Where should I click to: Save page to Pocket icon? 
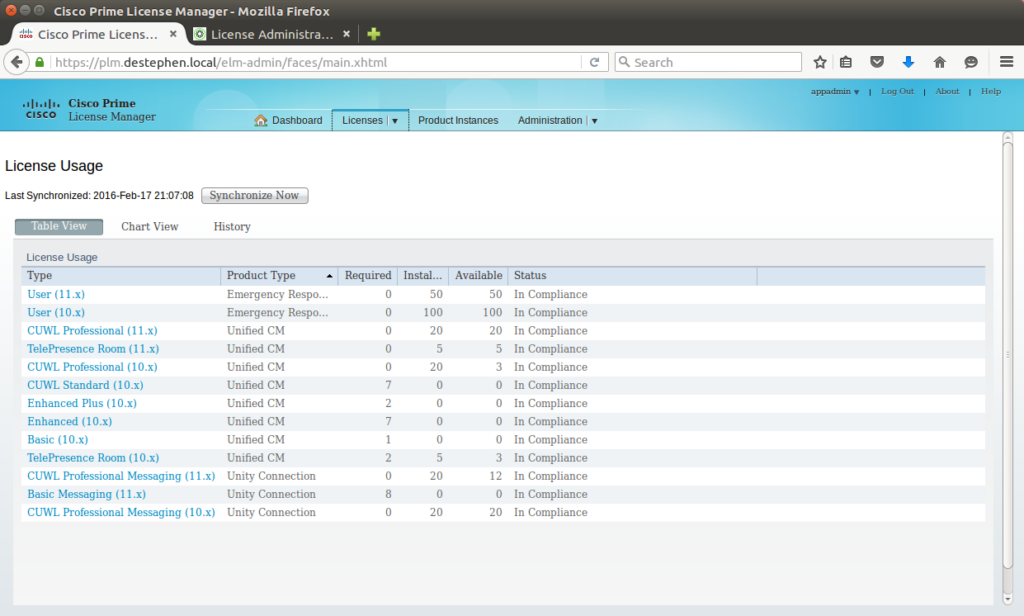point(877,62)
